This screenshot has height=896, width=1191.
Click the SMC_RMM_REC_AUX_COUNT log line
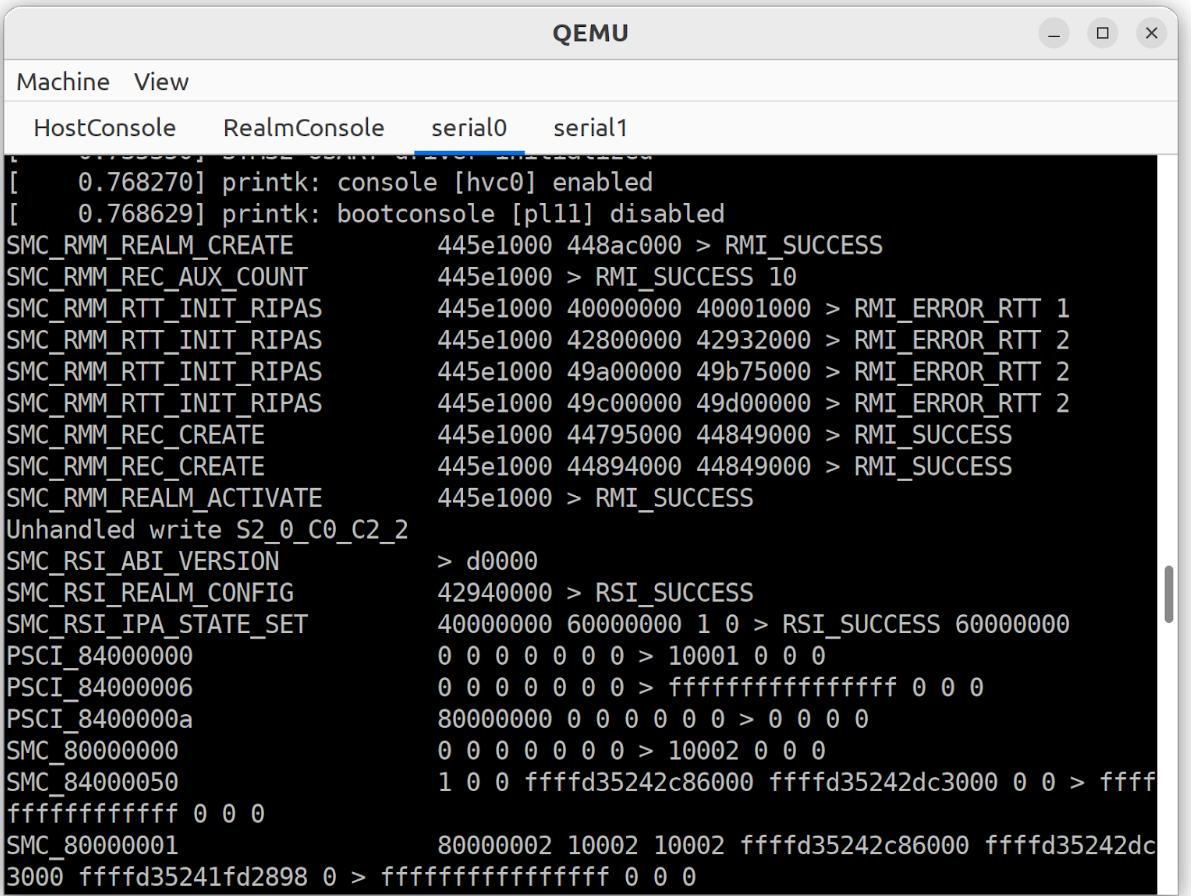pyautogui.click(x=401, y=277)
